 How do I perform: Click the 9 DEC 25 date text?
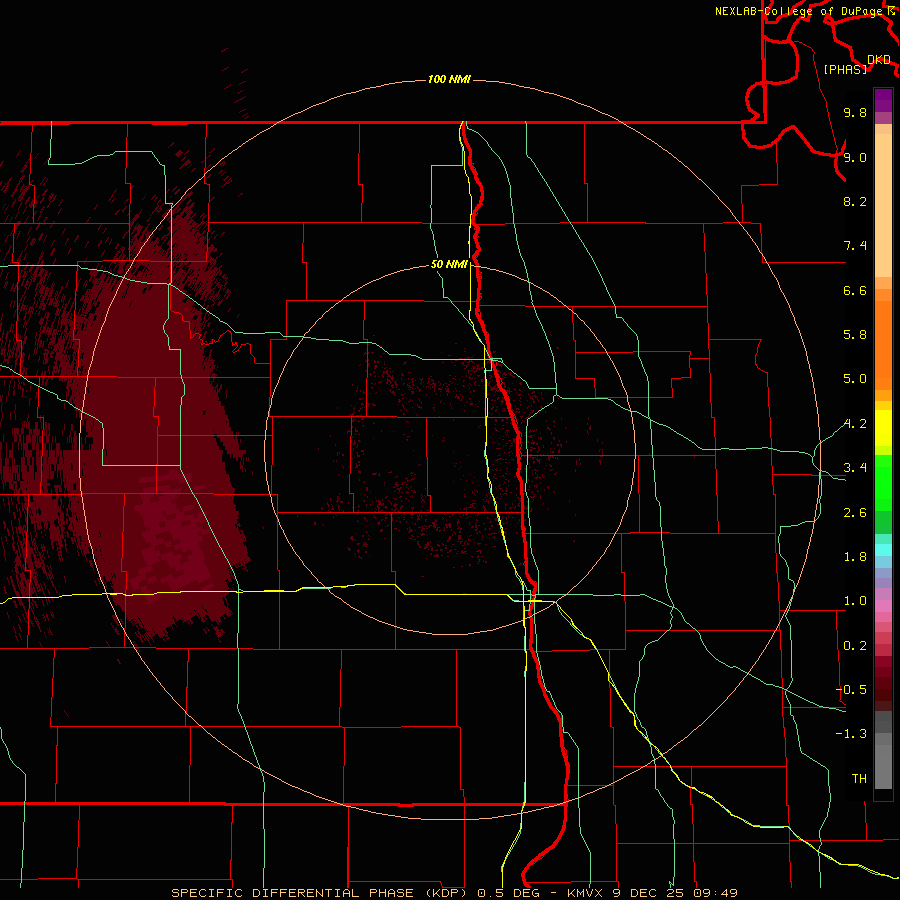click(x=648, y=893)
